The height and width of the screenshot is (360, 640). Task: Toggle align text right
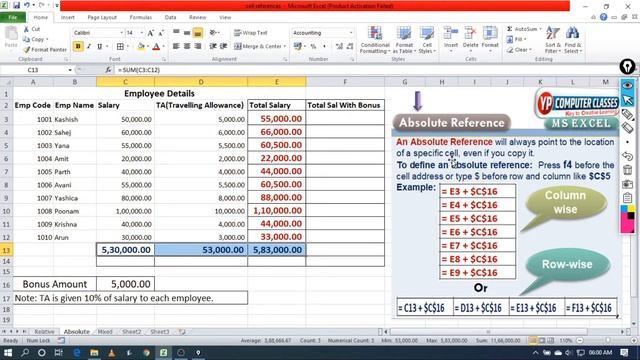tap(198, 47)
